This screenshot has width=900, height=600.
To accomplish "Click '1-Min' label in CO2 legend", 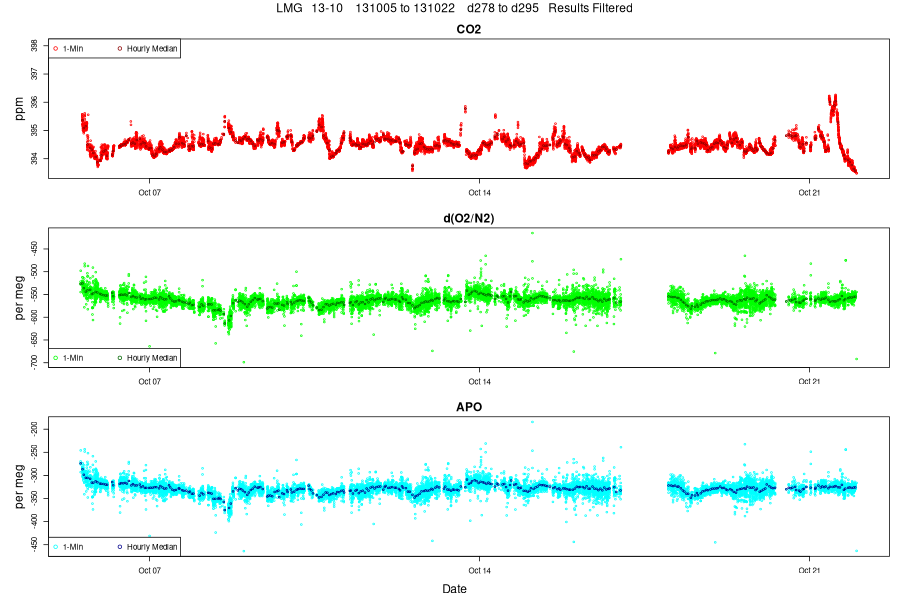I will point(73,49).
